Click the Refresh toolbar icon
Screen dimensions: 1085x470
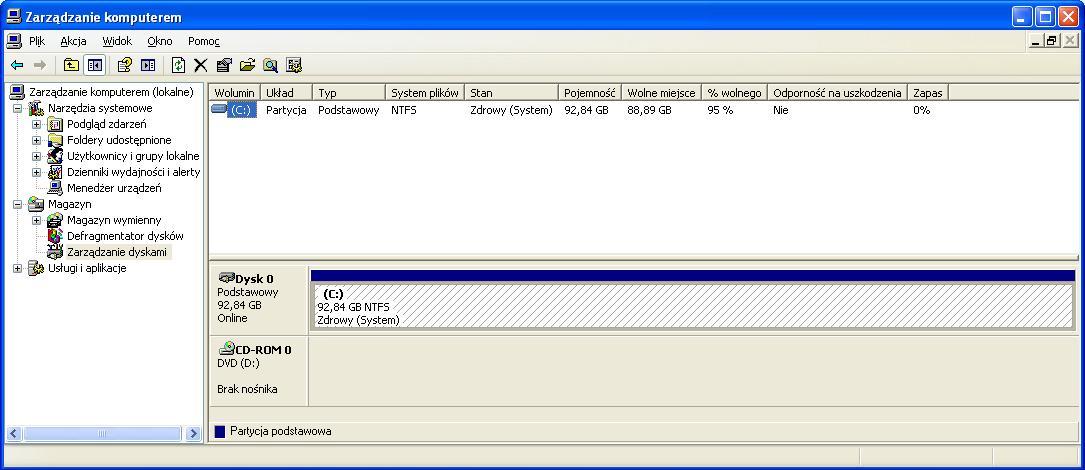coord(179,65)
